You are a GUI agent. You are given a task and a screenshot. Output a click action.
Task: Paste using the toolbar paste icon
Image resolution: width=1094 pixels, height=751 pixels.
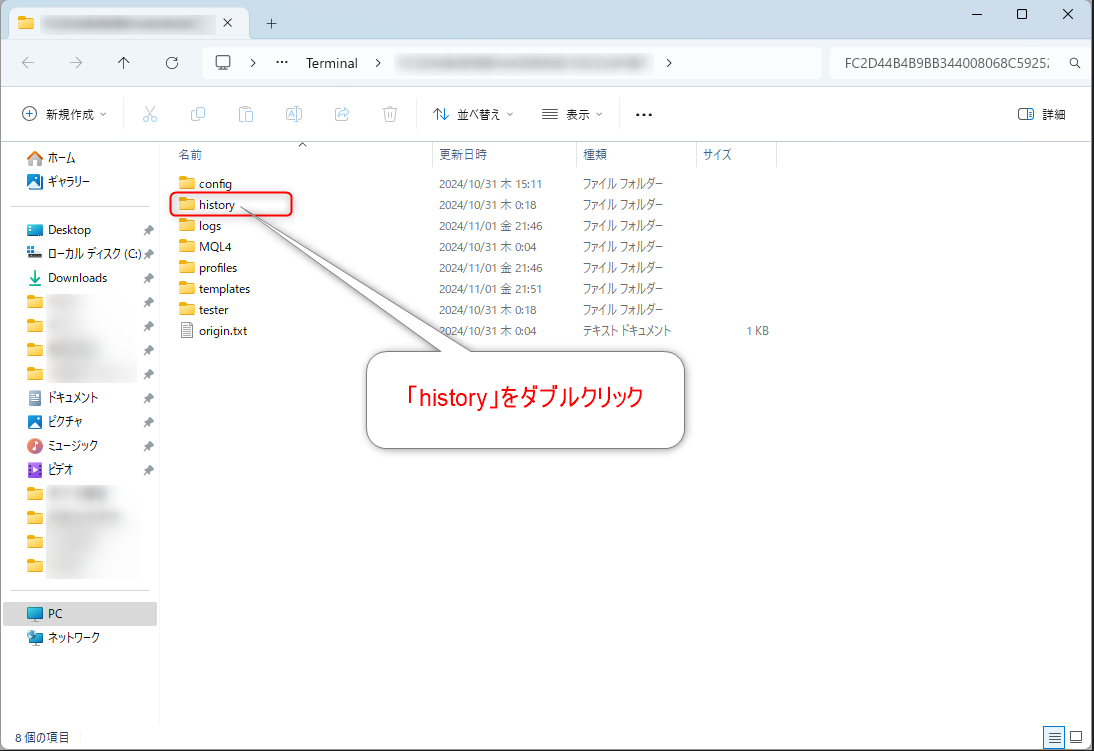[x=245, y=113]
